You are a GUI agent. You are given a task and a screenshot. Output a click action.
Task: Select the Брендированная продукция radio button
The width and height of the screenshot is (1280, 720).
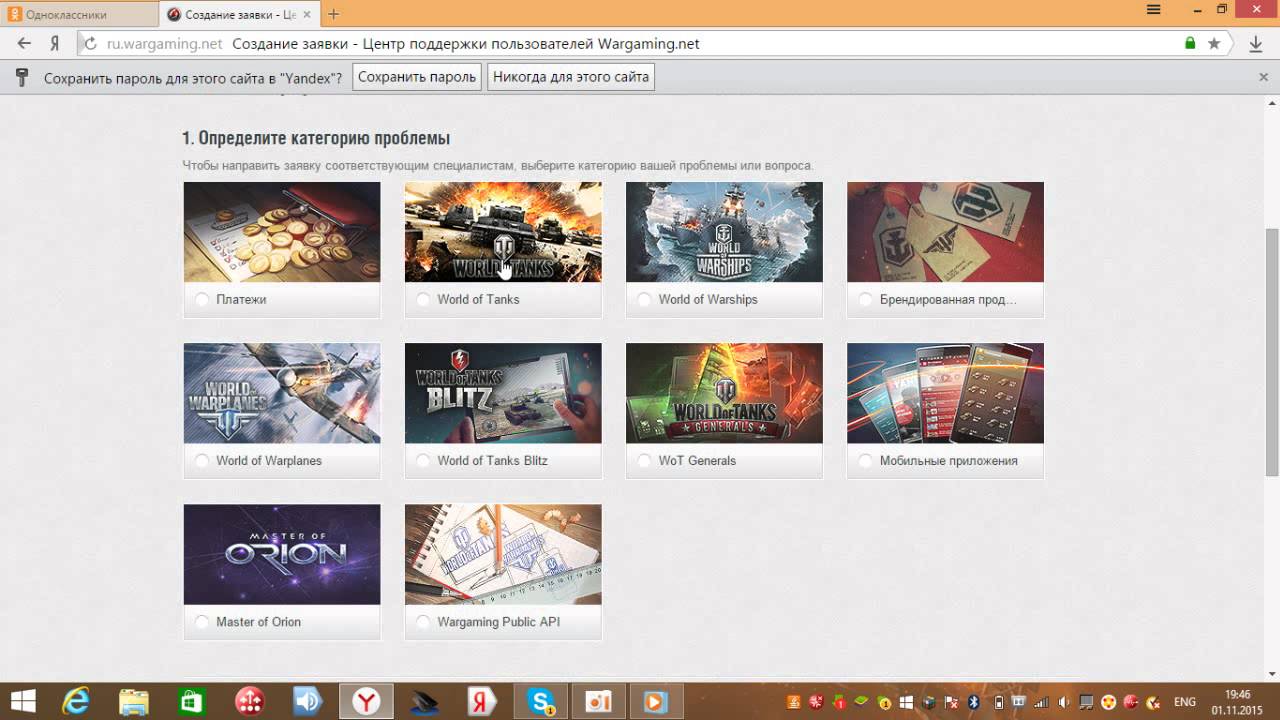click(x=866, y=299)
